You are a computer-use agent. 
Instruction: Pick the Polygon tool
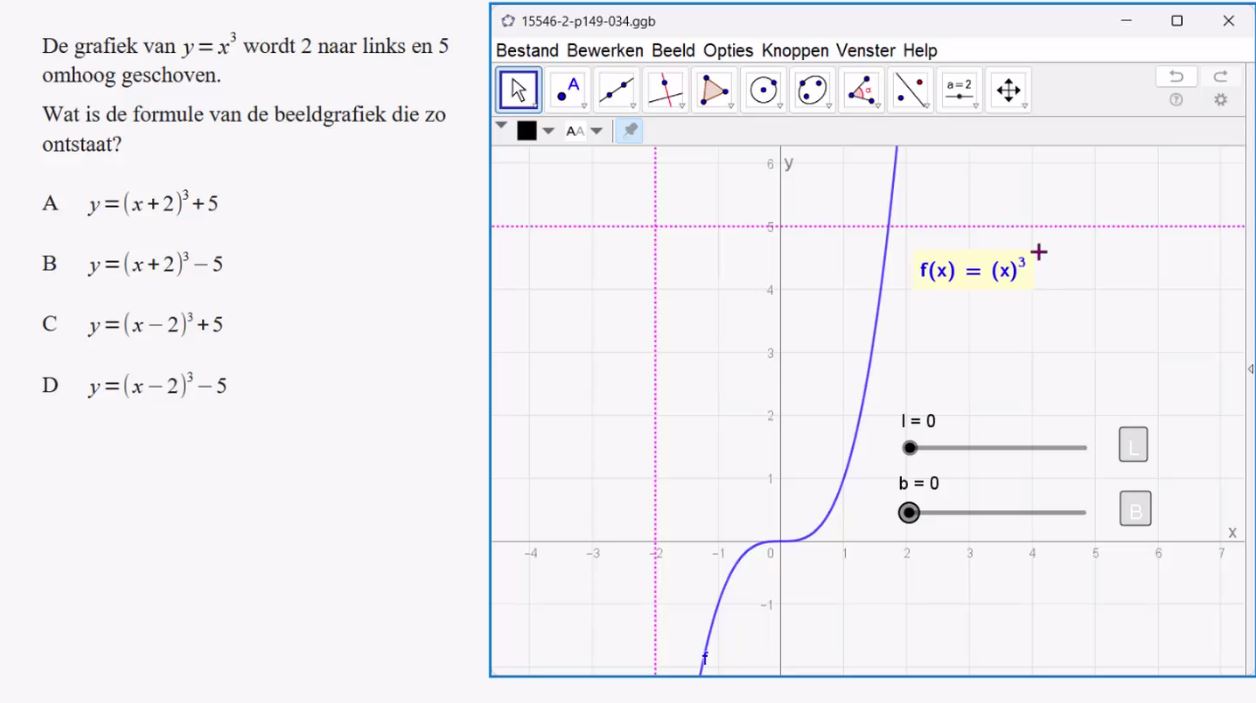pos(714,91)
